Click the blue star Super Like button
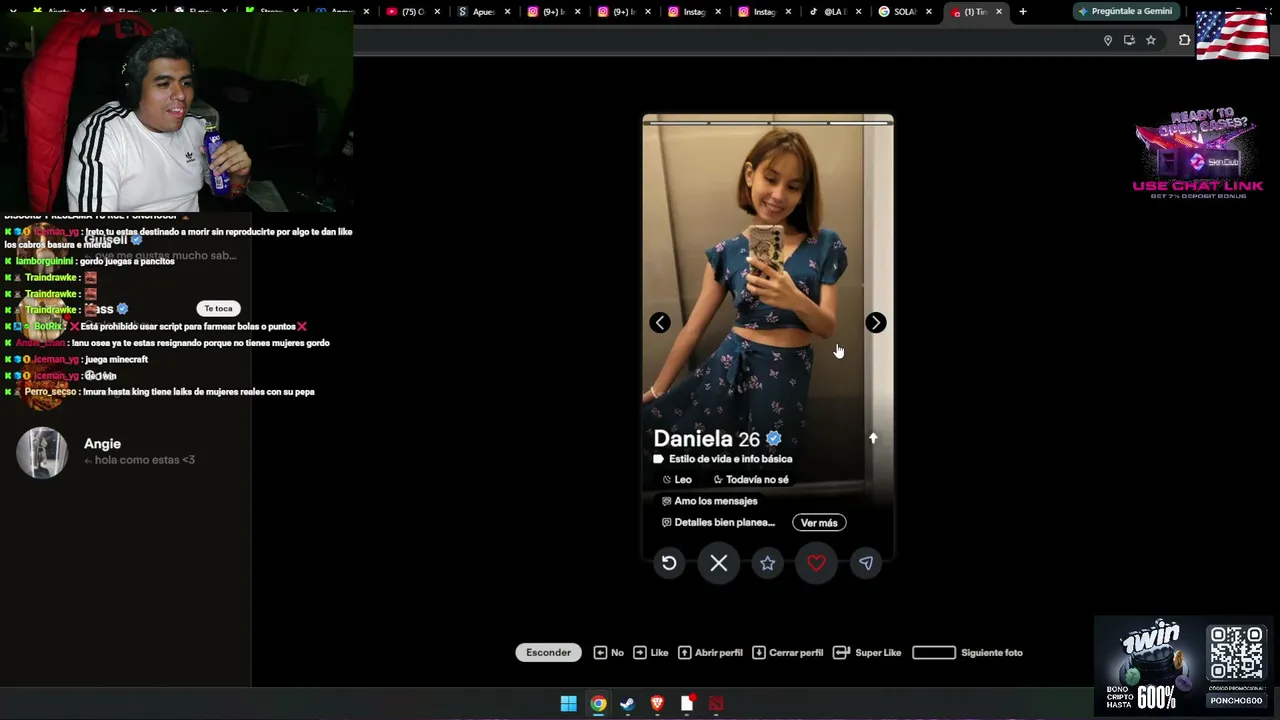1280x720 pixels. (767, 563)
